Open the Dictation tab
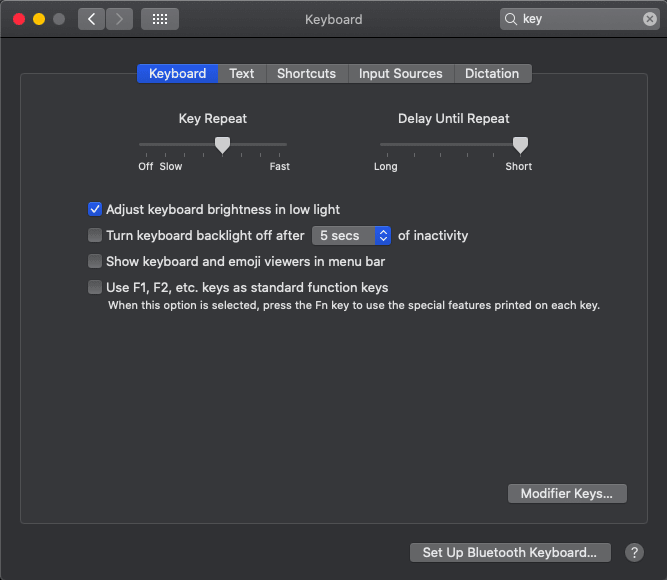The height and width of the screenshot is (580, 667). (x=492, y=74)
